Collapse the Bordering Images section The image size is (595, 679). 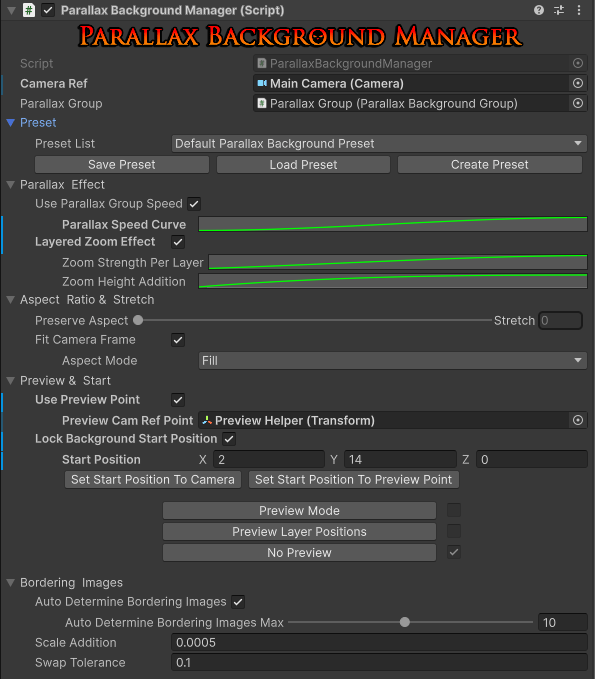tap(11, 583)
